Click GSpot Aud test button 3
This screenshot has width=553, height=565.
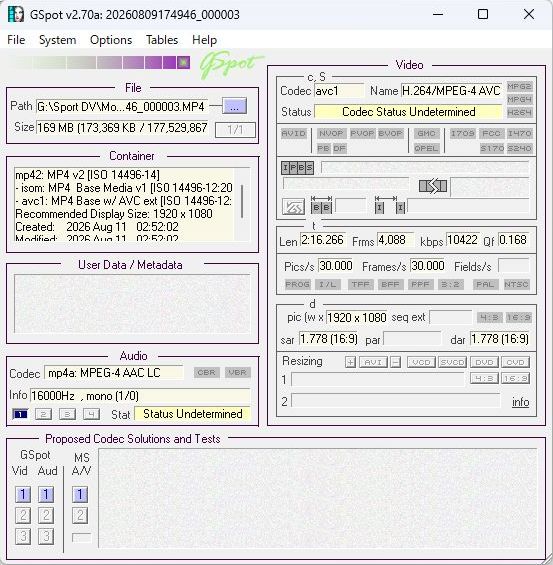pos(46,536)
